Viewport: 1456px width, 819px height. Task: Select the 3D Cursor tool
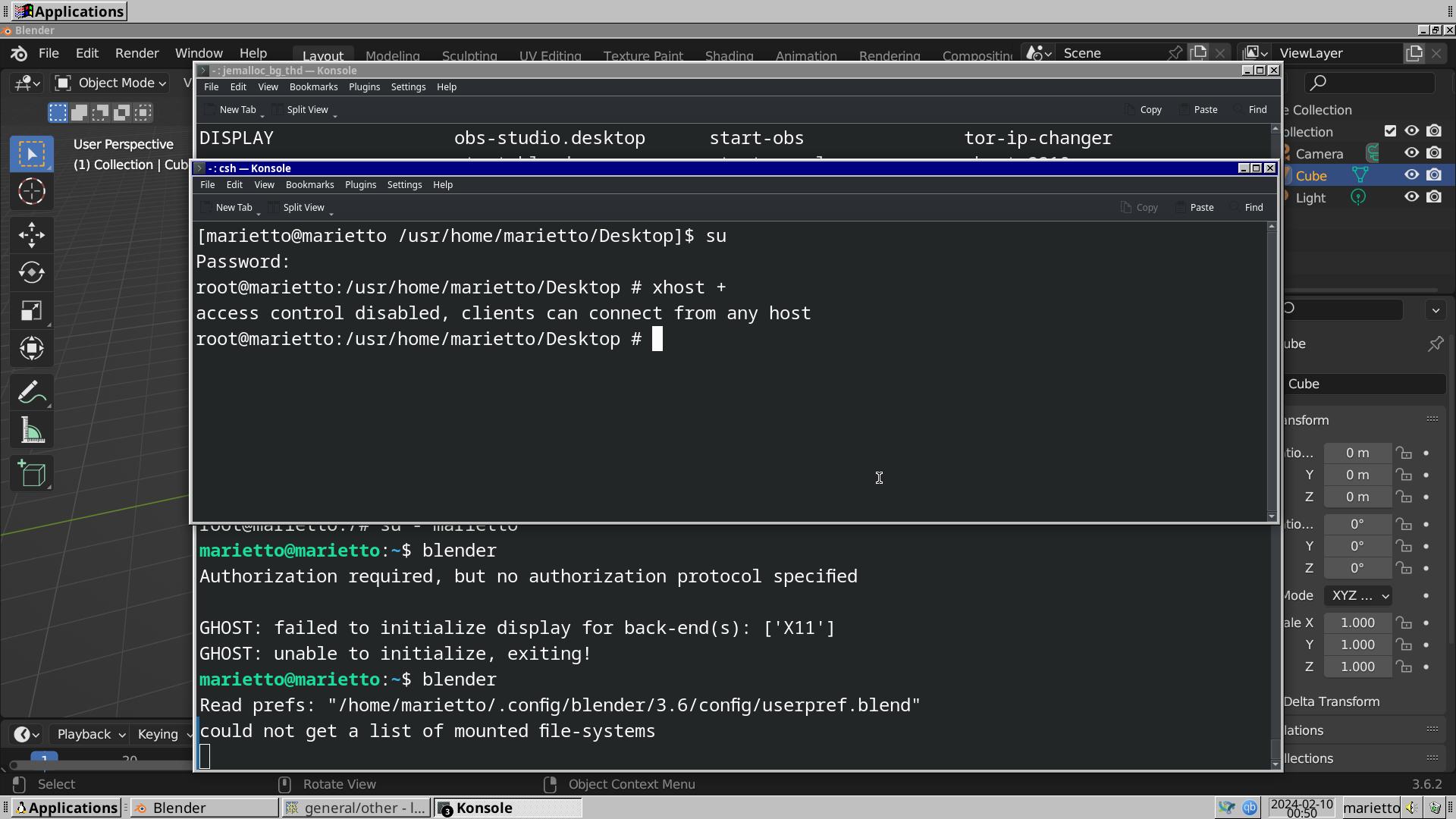(x=32, y=191)
